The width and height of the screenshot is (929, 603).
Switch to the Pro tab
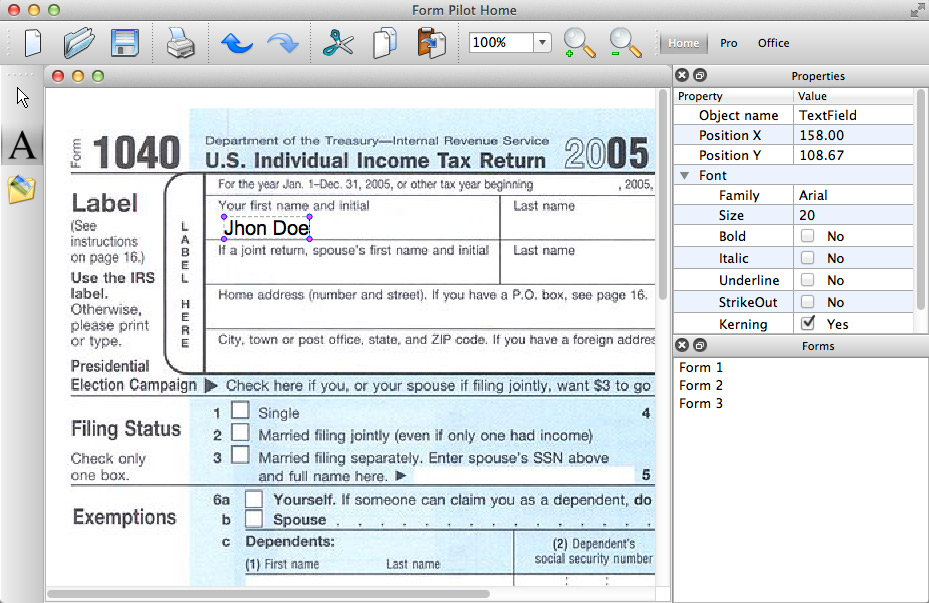[x=729, y=43]
